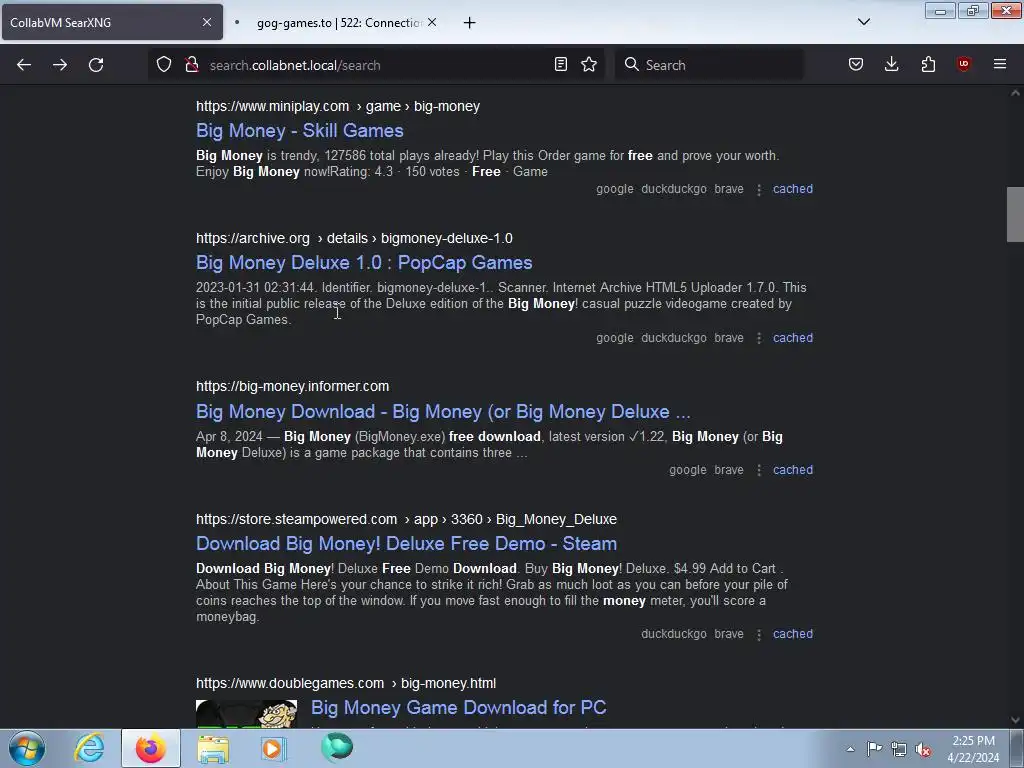Click the duckduckgo label on Steam result
Screen dimensions: 1024x768
(674, 633)
